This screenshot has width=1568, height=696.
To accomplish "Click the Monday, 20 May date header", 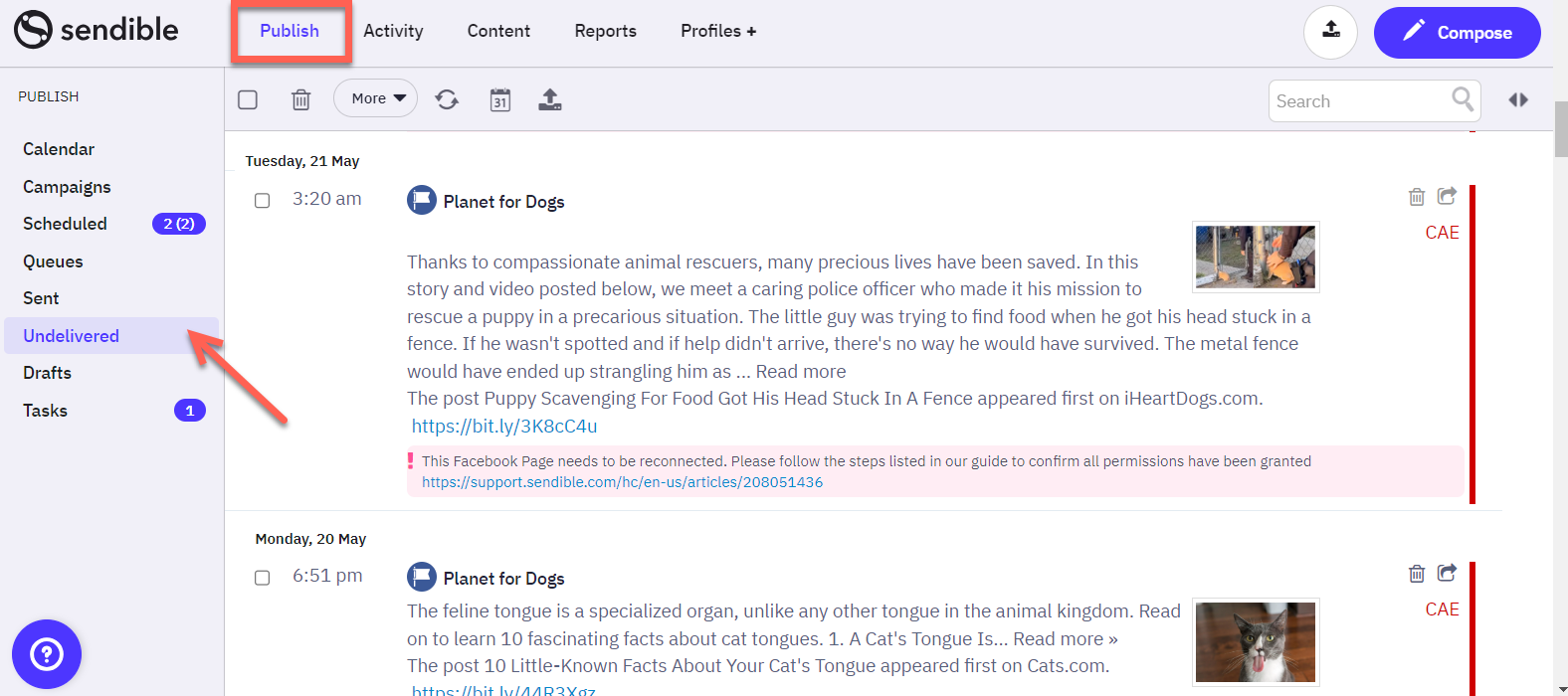I will pos(310,539).
